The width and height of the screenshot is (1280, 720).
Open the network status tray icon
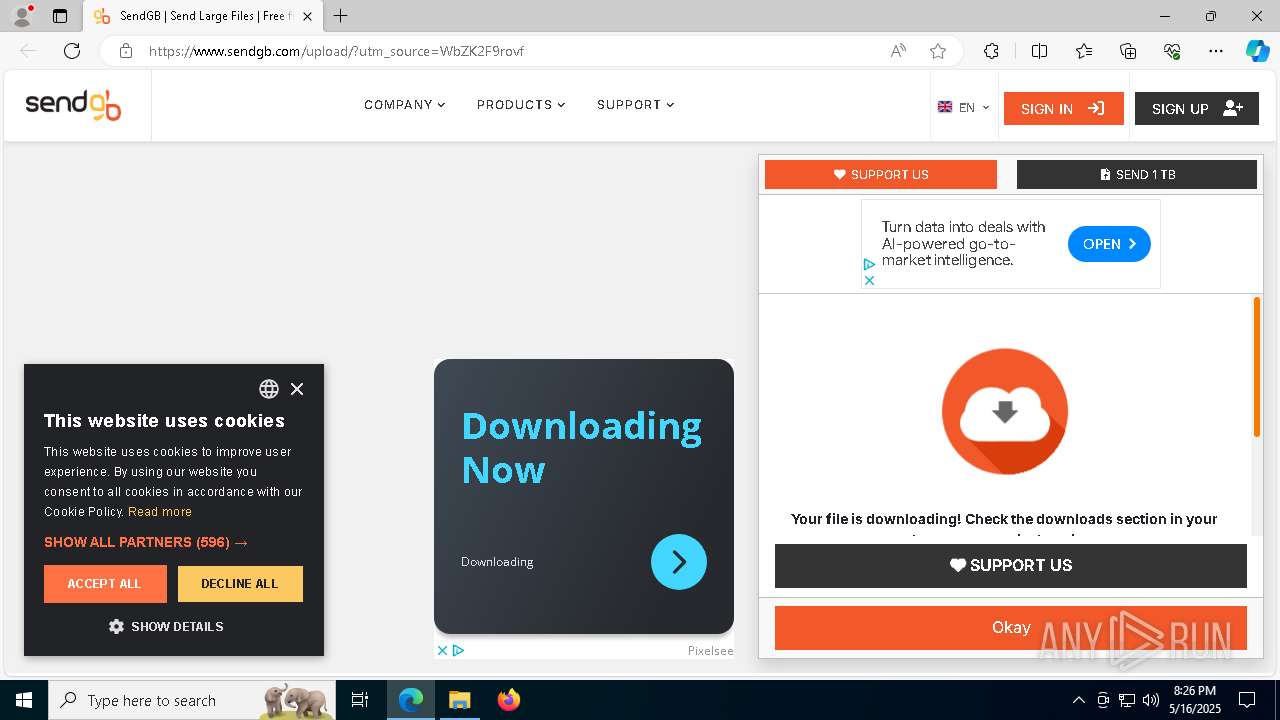click(x=1127, y=700)
